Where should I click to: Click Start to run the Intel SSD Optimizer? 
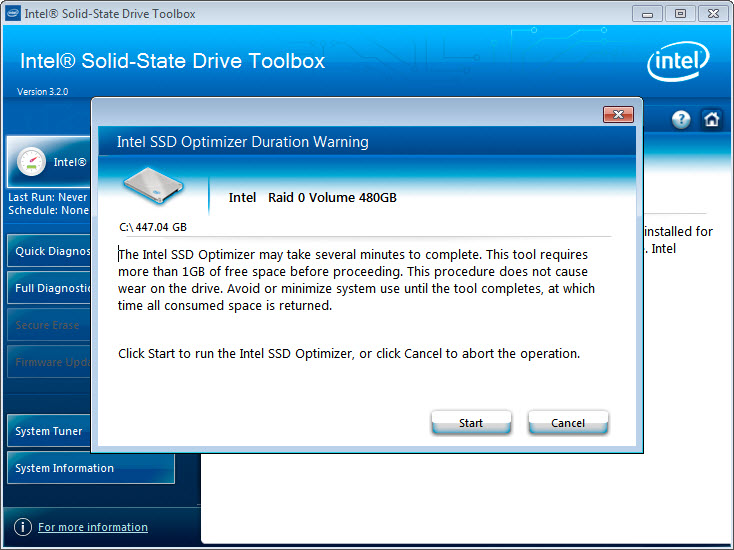(x=471, y=423)
